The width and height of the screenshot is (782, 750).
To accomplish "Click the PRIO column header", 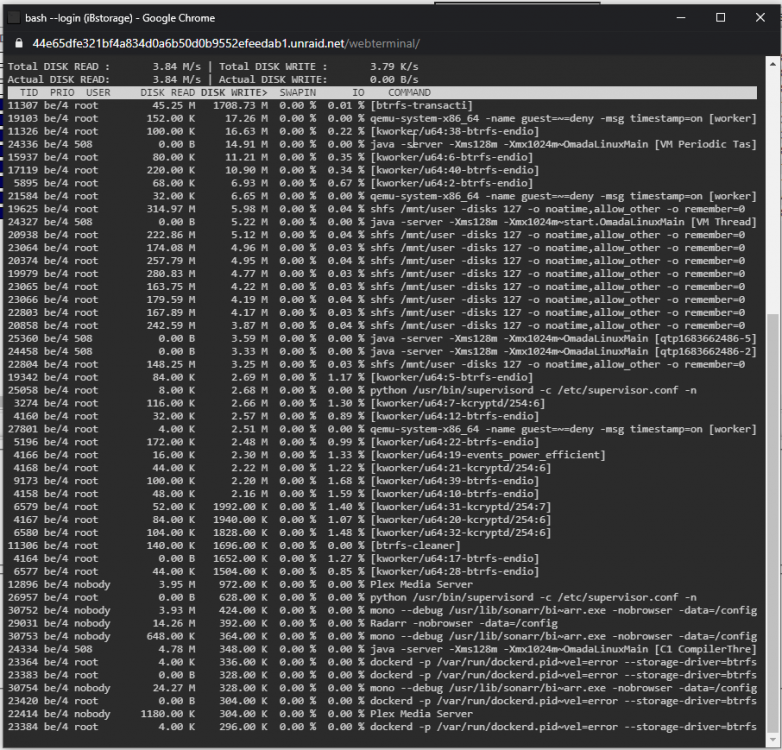I will [62, 92].
